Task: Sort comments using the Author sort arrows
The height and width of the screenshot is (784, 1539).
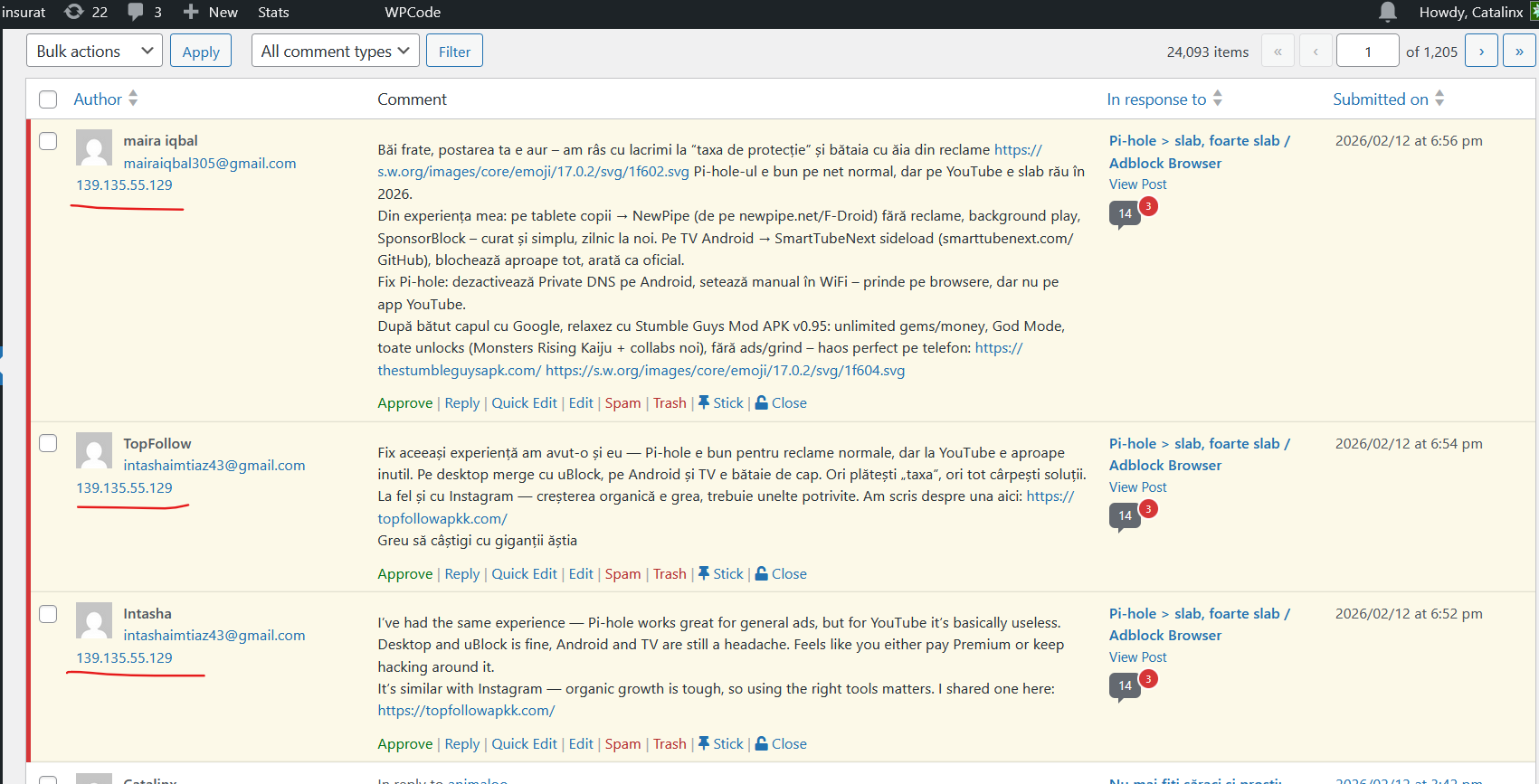Action: point(133,99)
